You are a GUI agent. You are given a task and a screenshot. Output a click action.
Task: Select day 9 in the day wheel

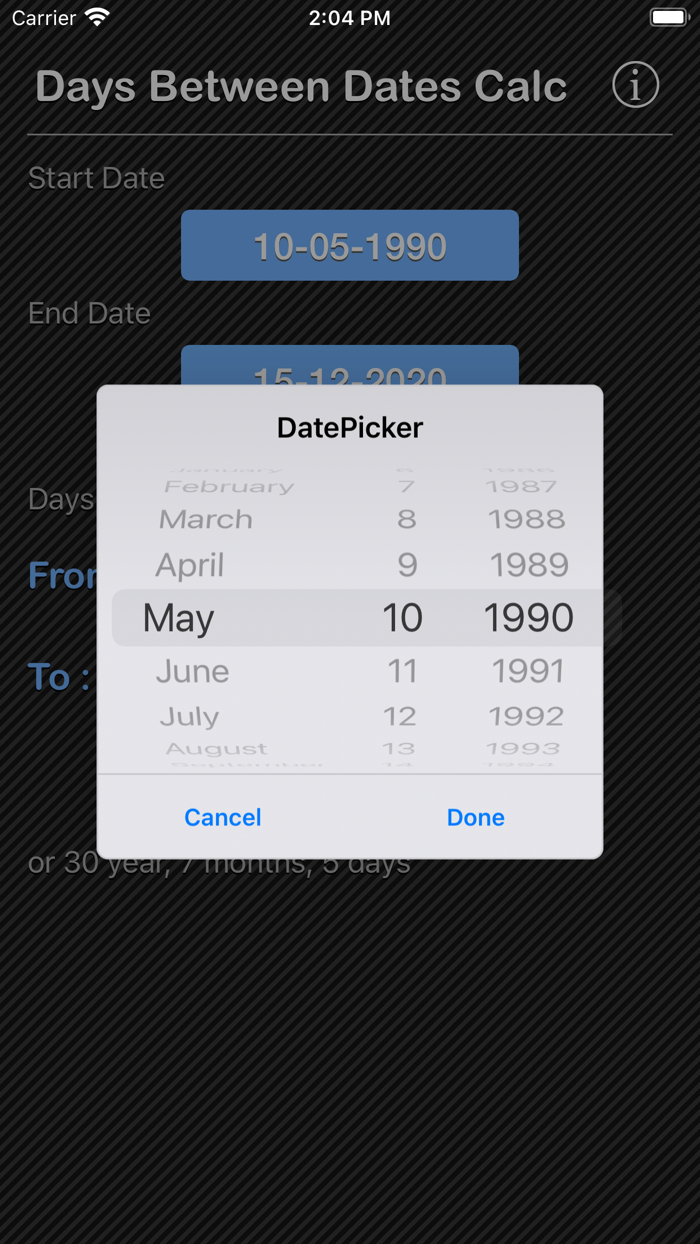405,565
